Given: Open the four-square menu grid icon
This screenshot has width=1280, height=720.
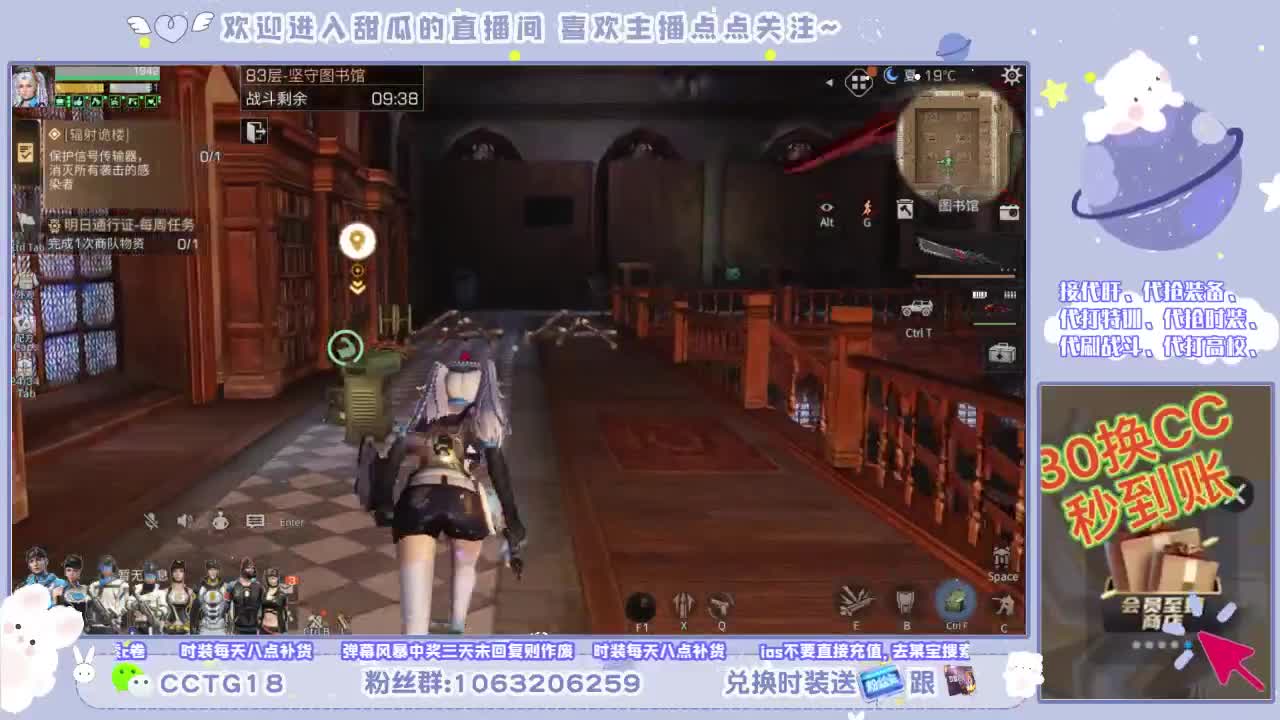Looking at the screenshot, I should coord(859,82).
